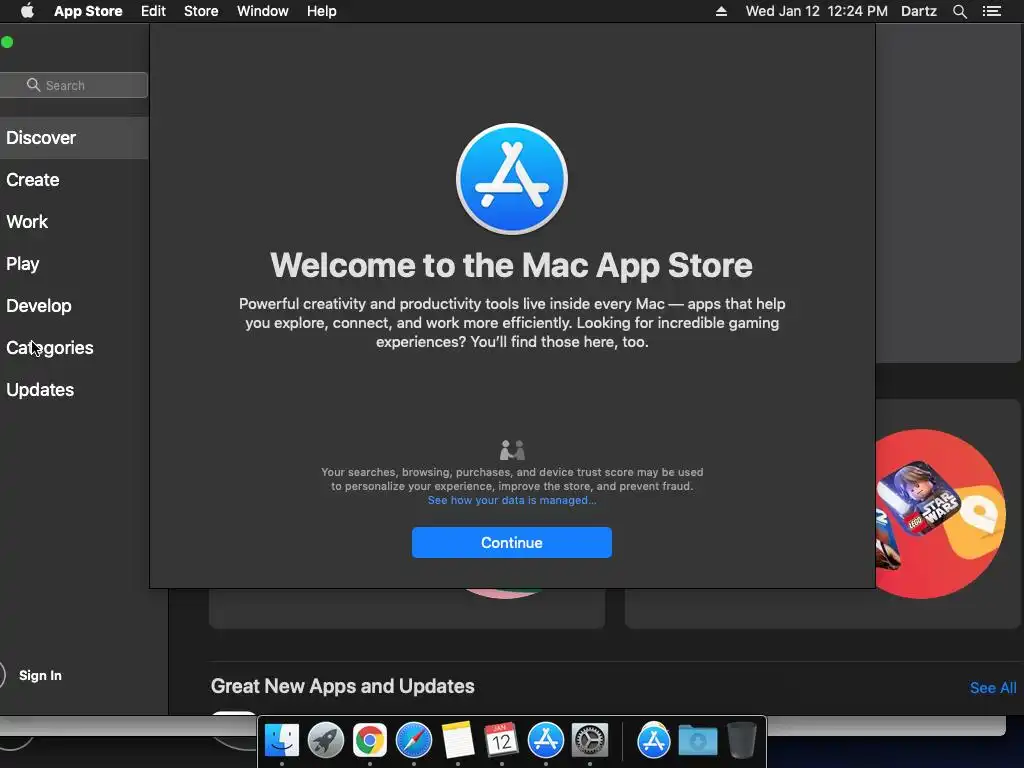Click the Continue button
The image size is (1024, 768).
(x=512, y=543)
